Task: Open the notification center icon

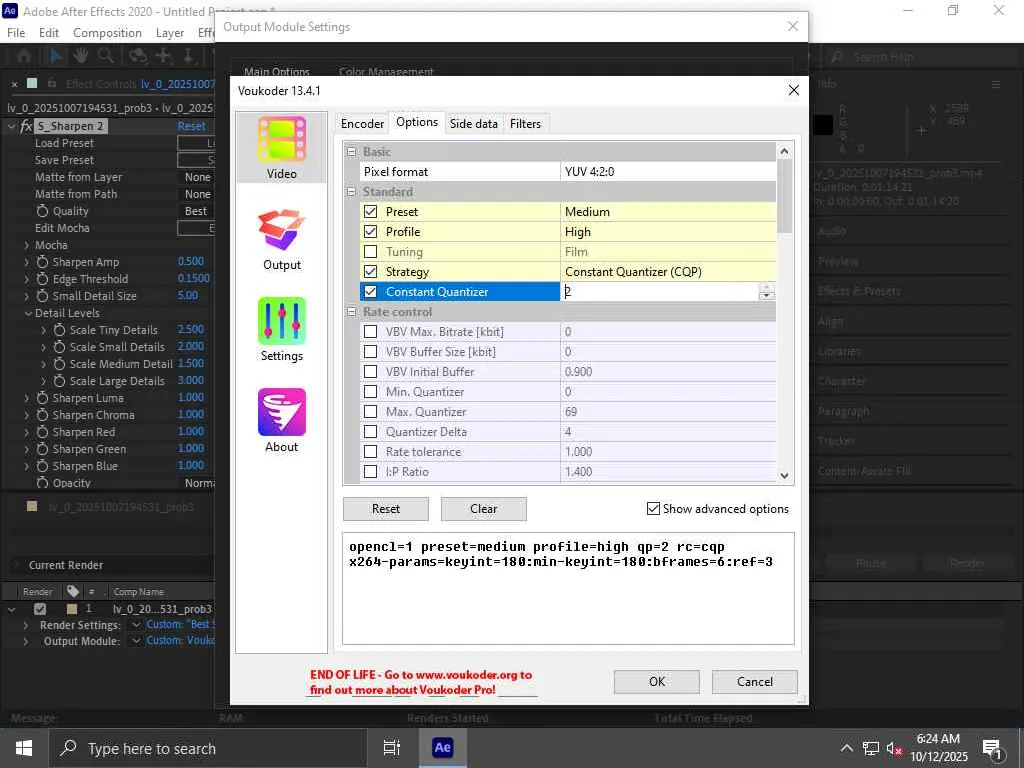Action: [992, 748]
